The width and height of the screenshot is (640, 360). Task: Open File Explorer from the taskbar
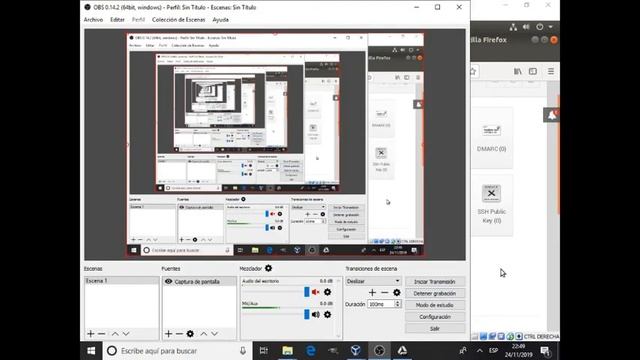(x=287, y=351)
